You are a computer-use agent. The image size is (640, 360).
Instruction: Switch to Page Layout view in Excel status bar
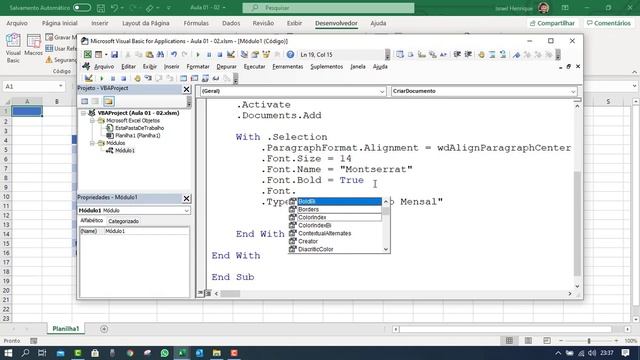(x=528, y=340)
